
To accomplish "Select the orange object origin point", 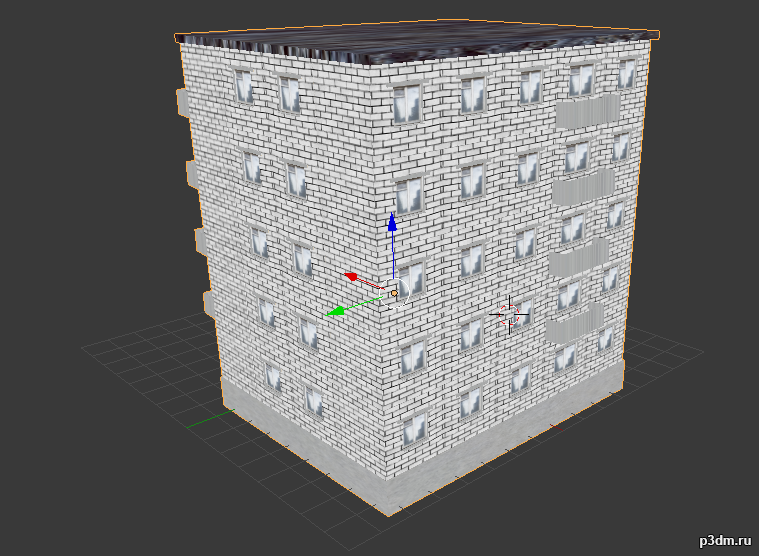I will [x=394, y=293].
